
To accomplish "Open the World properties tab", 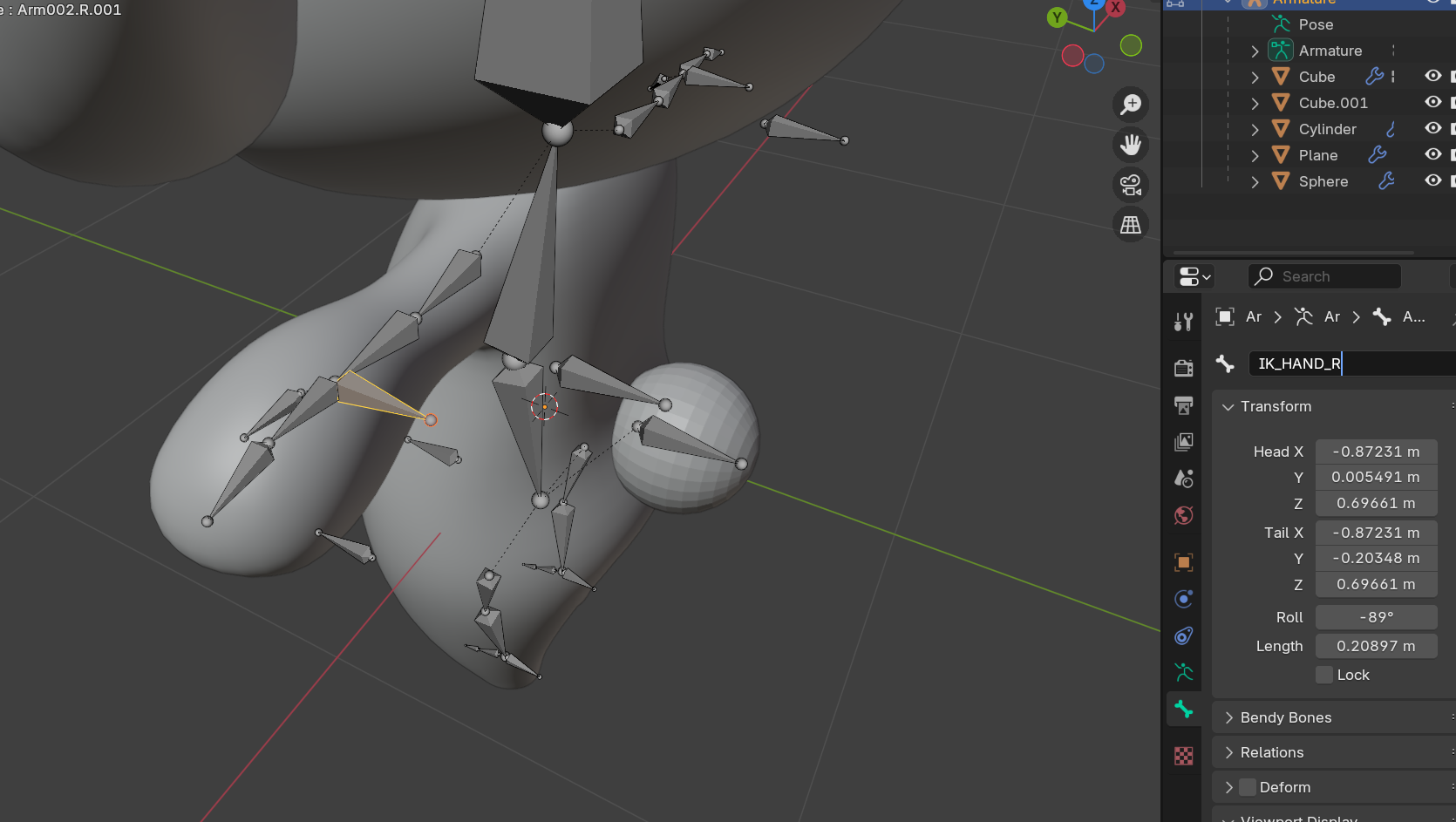I will point(1183,515).
